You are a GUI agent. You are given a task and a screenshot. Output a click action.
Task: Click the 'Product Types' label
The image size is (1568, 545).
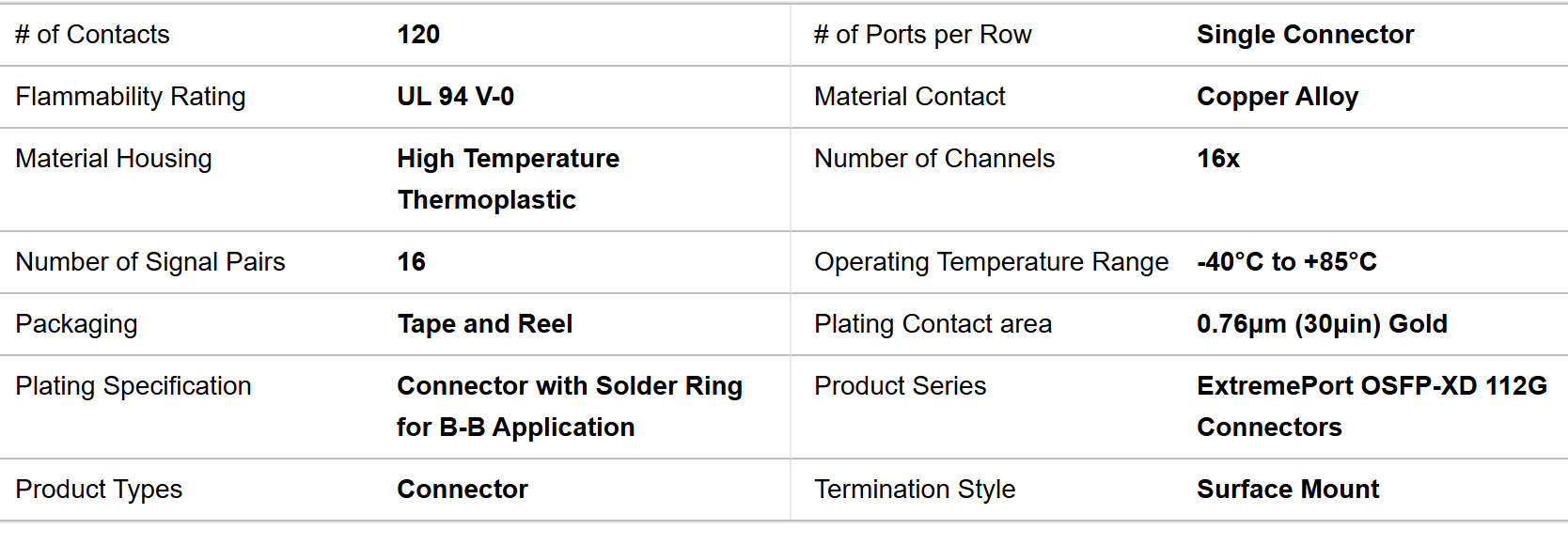(99, 490)
